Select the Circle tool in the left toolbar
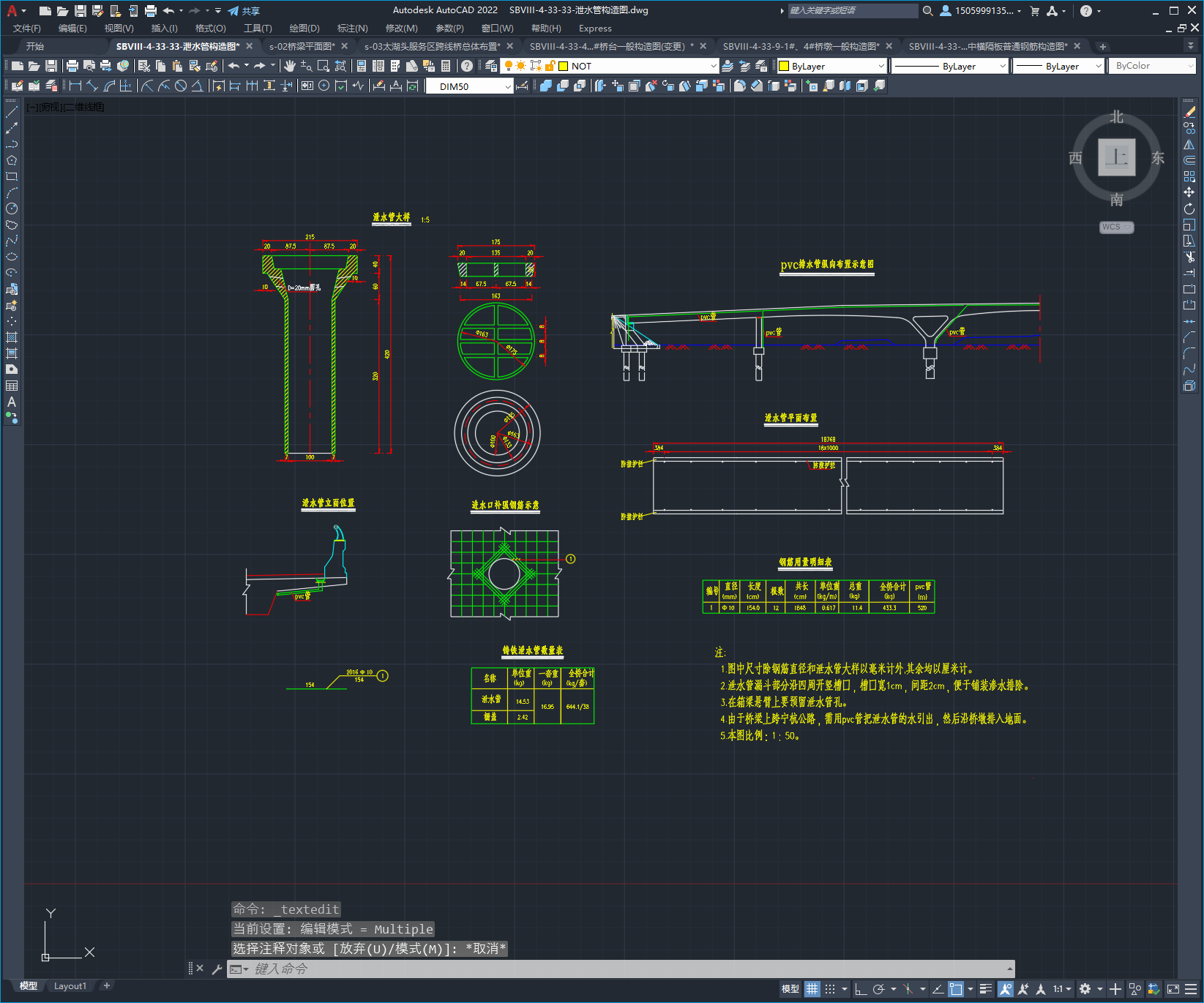Viewport: 1204px width, 1003px height. click(x=12, y=209)
